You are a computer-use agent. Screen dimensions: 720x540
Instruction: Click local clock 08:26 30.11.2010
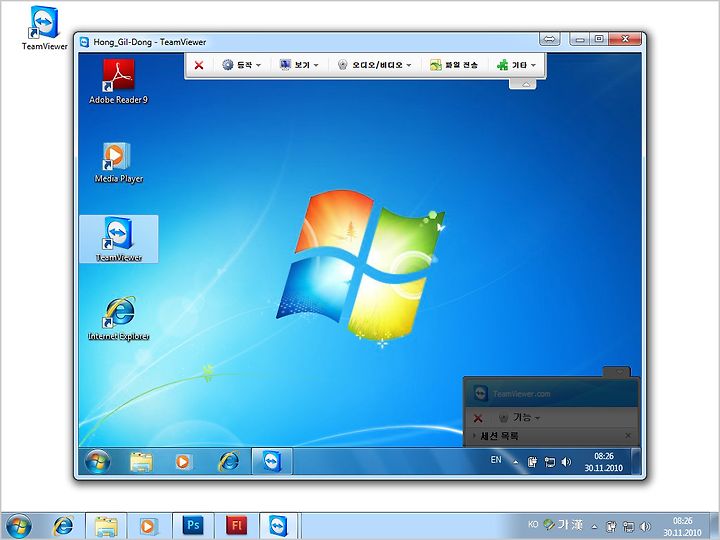pos(682,527)
